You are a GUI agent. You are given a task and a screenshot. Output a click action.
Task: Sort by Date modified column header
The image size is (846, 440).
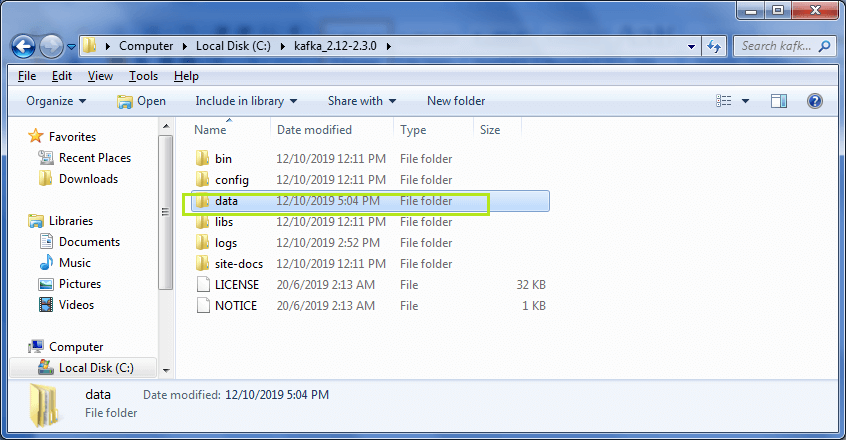pyautogui.click(x=332, y=129)
